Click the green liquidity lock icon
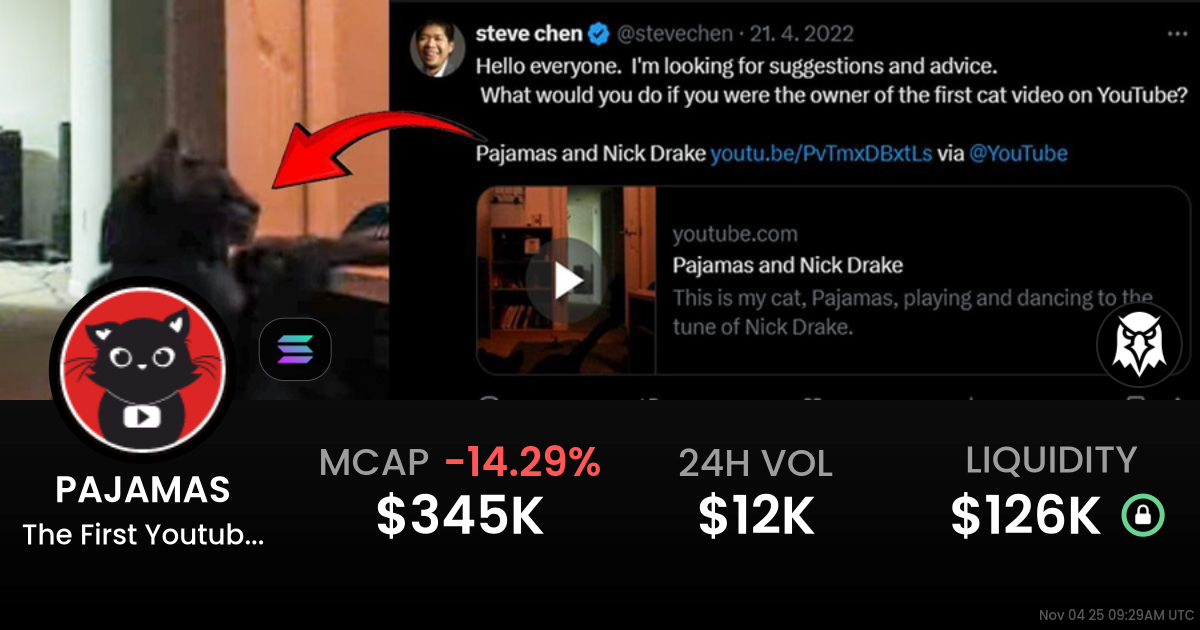Image resolution: width=1200 pixels, height=630 pixels. click(x=1143, y=515)
